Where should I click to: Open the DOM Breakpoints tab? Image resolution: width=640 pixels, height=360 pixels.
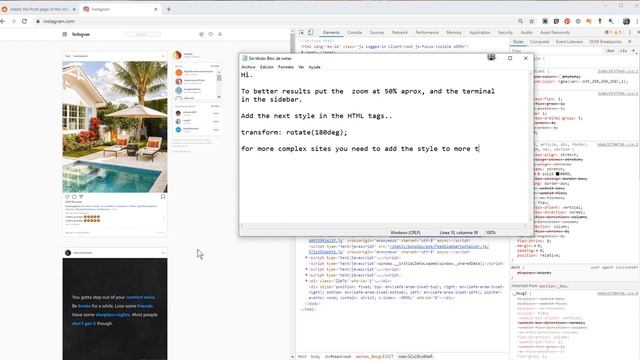click(605, 42)
